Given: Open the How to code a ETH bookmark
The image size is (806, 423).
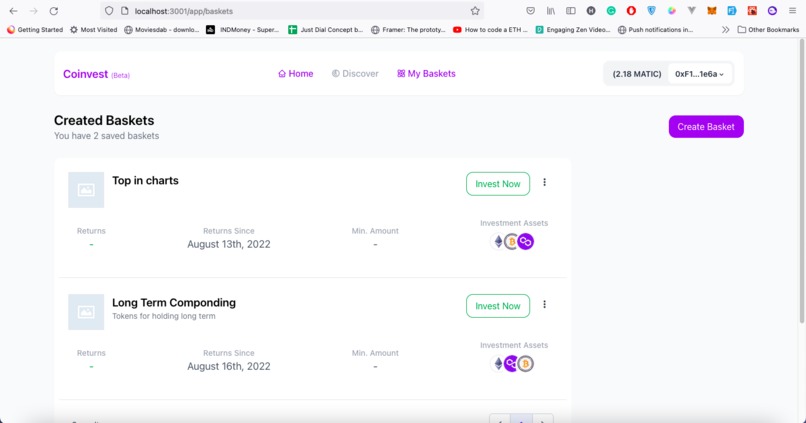Looking at the screenshot, I should click(490, 30).
